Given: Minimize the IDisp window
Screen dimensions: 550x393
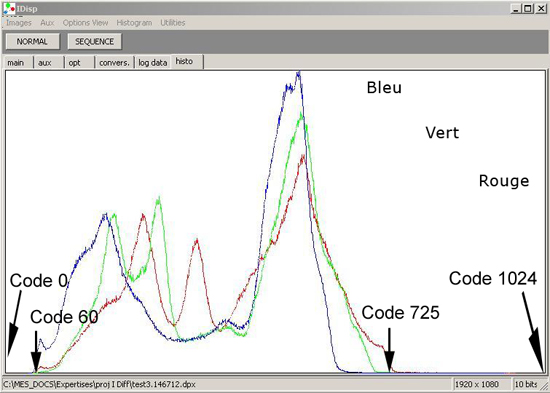Looking at the screenshot, I should tap(515, 9).
